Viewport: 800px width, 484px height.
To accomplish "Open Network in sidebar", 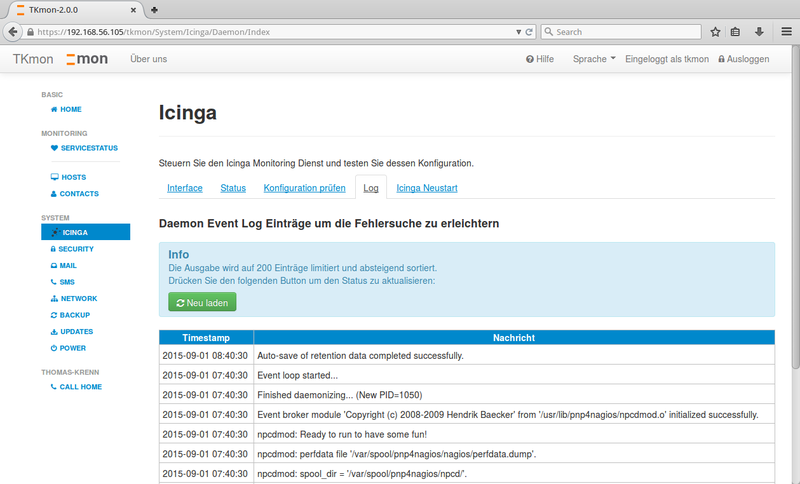I will pos(74,298).
